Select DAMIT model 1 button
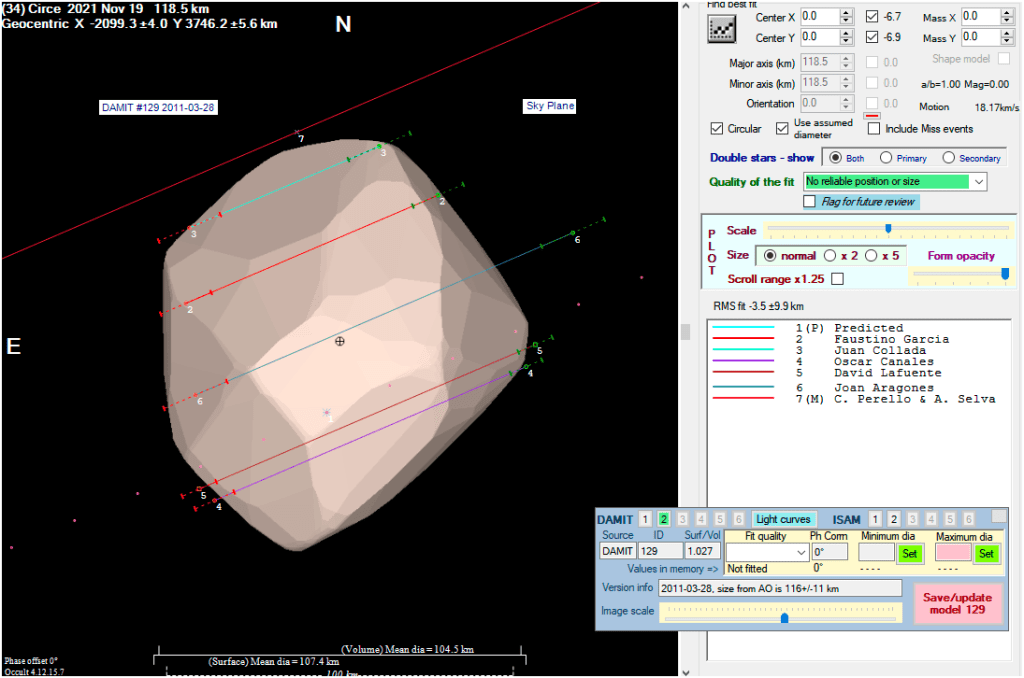1024x678 pixels. [x=645, y=519]
